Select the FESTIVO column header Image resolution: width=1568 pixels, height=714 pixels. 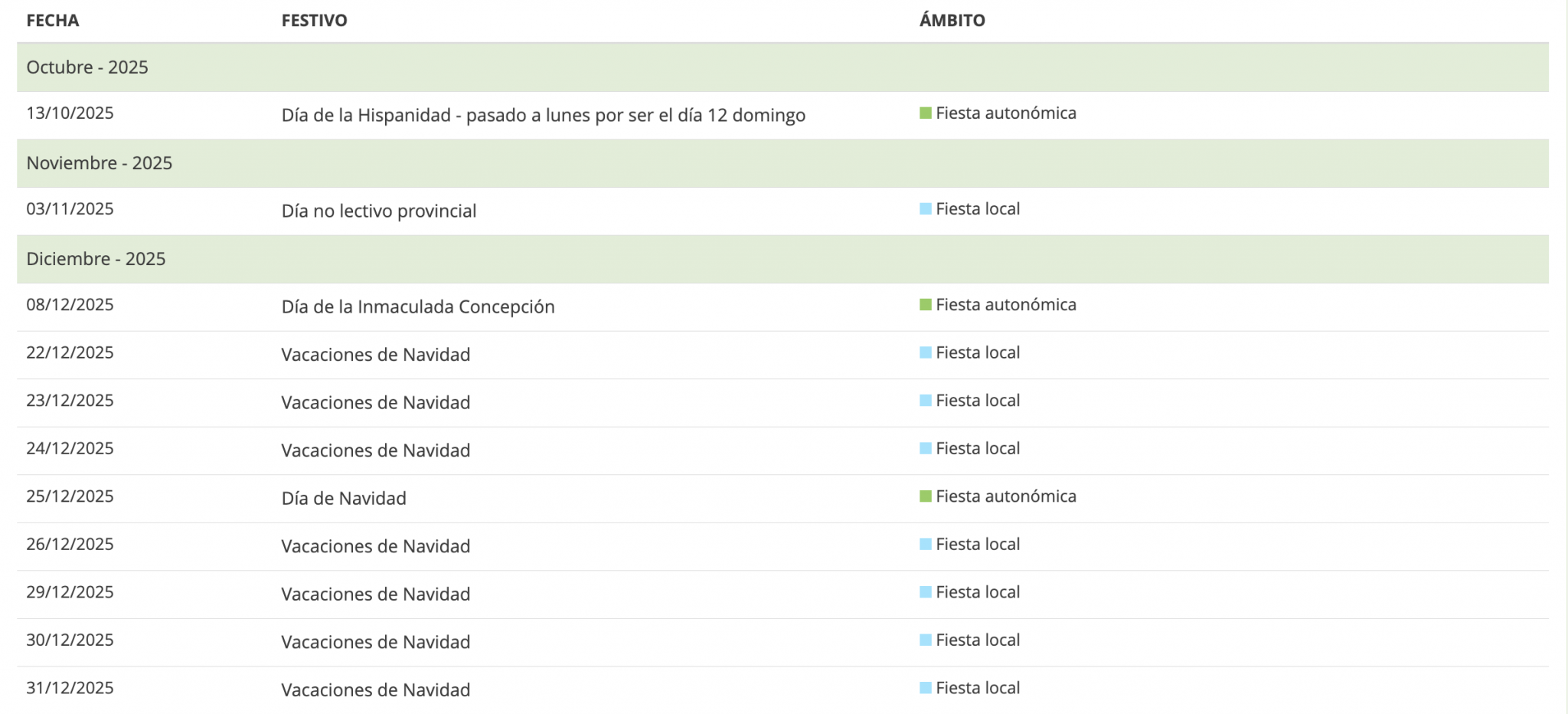coord(314,21)
